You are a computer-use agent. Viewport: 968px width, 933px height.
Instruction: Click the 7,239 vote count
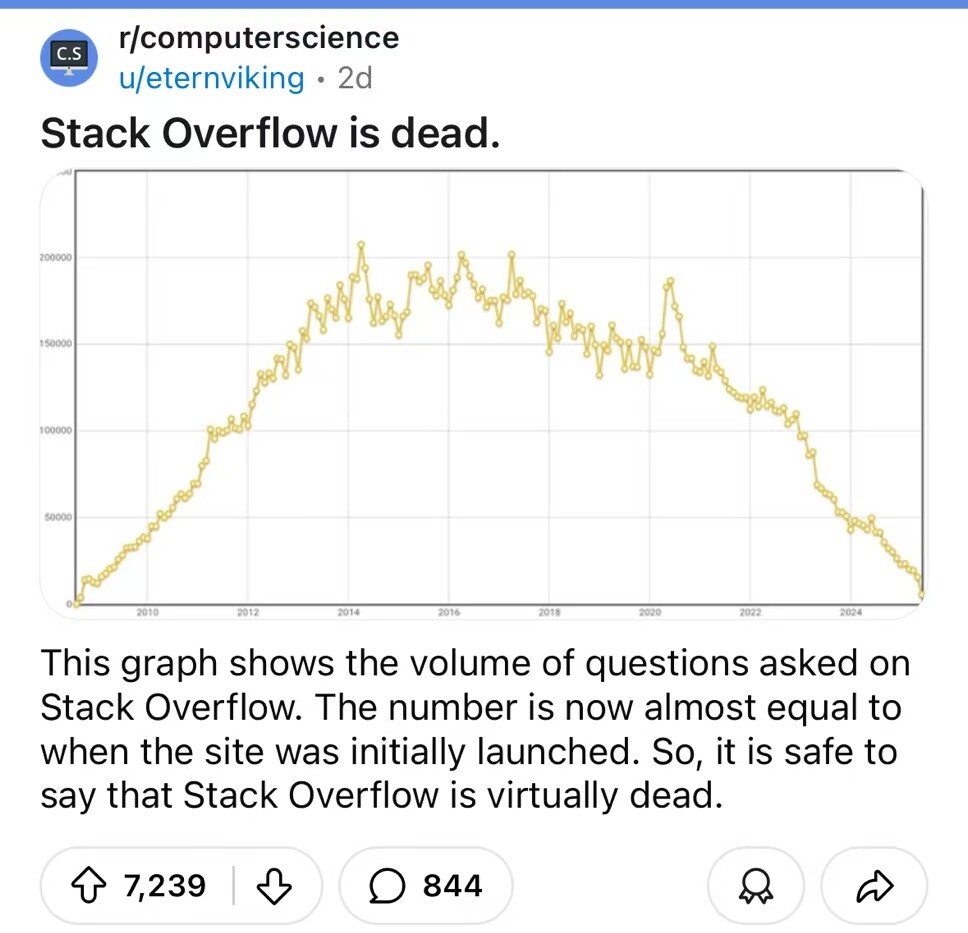[165, 886]
